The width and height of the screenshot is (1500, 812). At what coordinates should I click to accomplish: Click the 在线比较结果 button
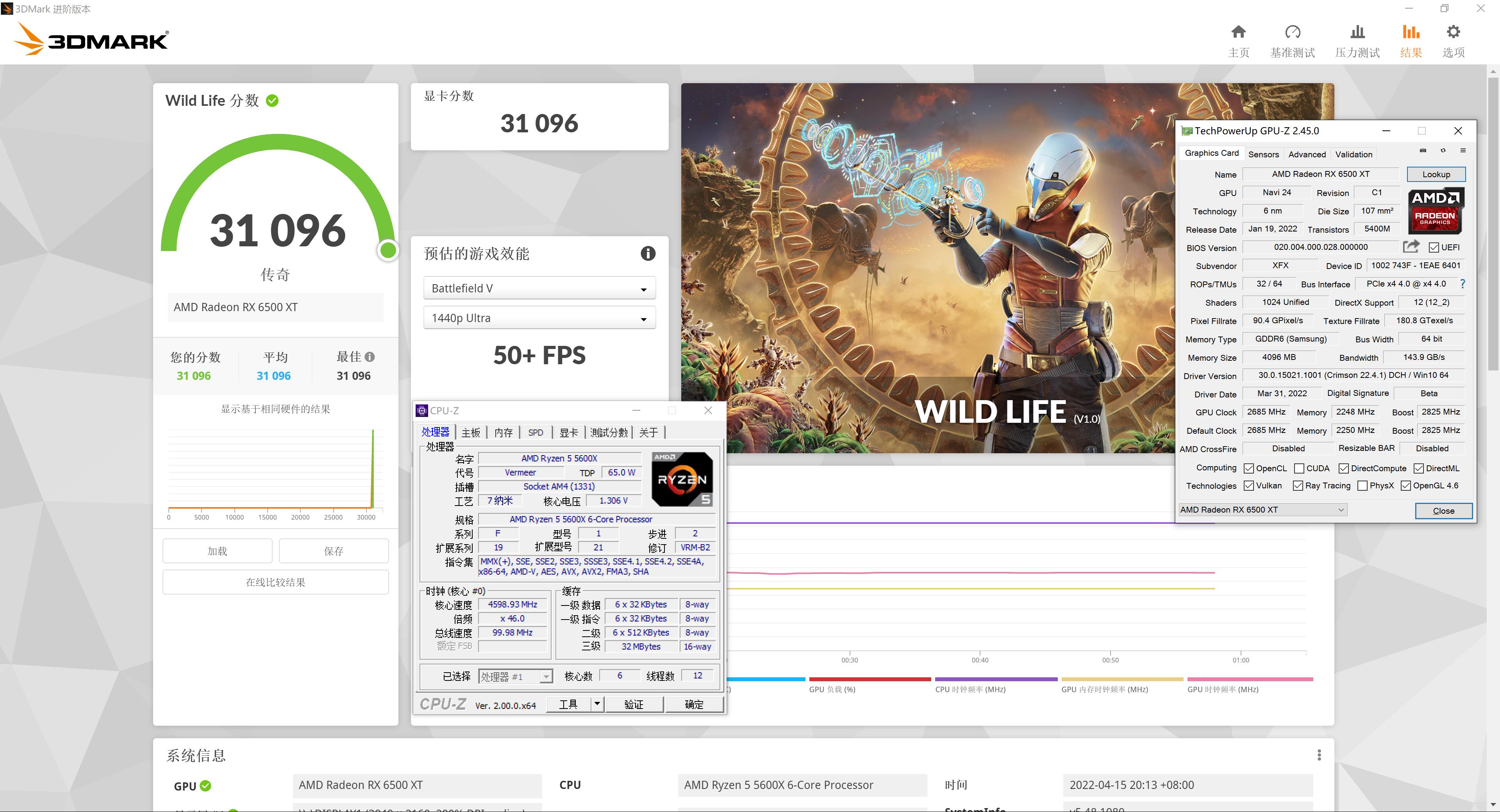pos(275,582)
